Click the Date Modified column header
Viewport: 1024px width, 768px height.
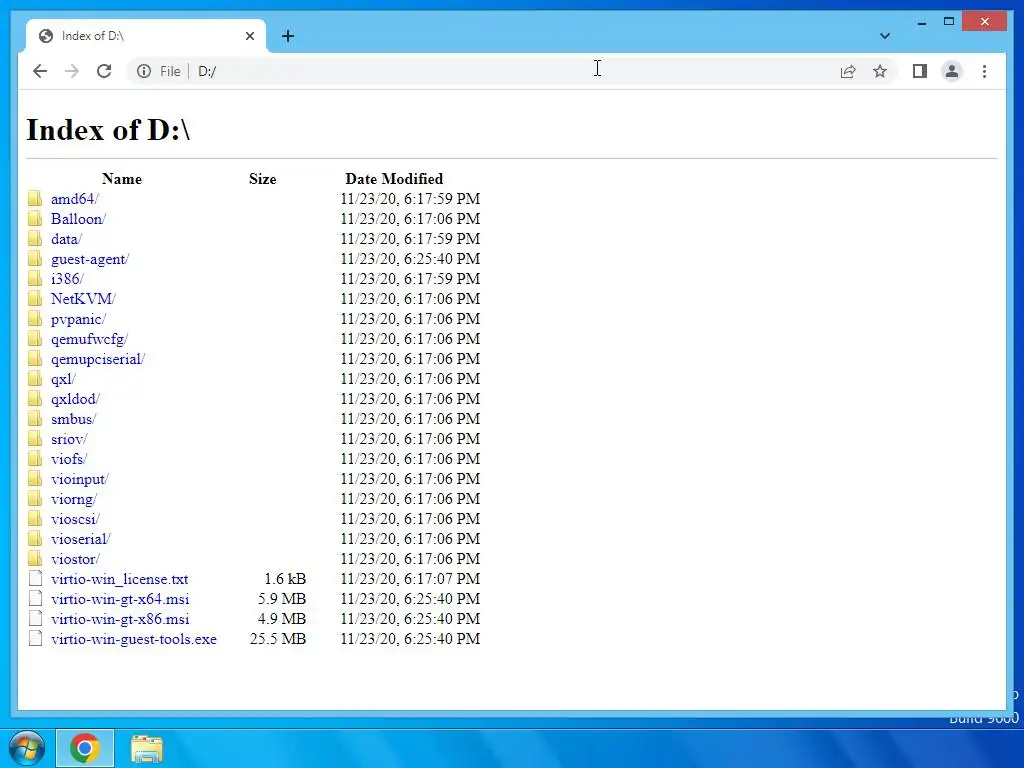pos(394,179)
